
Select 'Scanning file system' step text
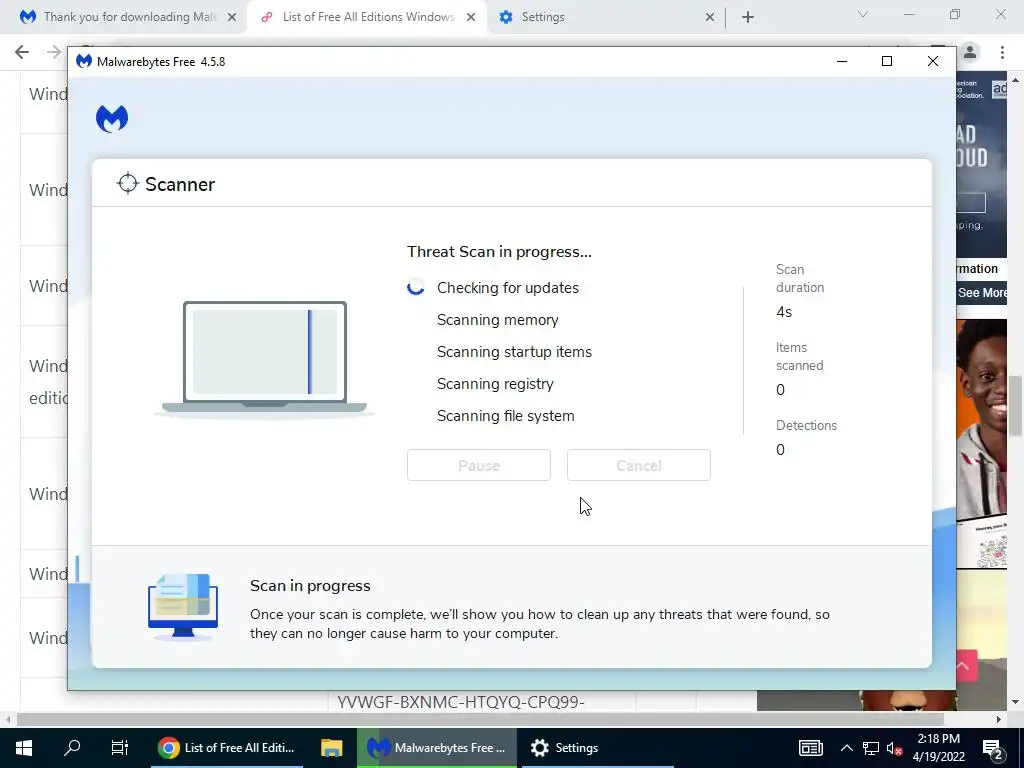coord(505,416)
